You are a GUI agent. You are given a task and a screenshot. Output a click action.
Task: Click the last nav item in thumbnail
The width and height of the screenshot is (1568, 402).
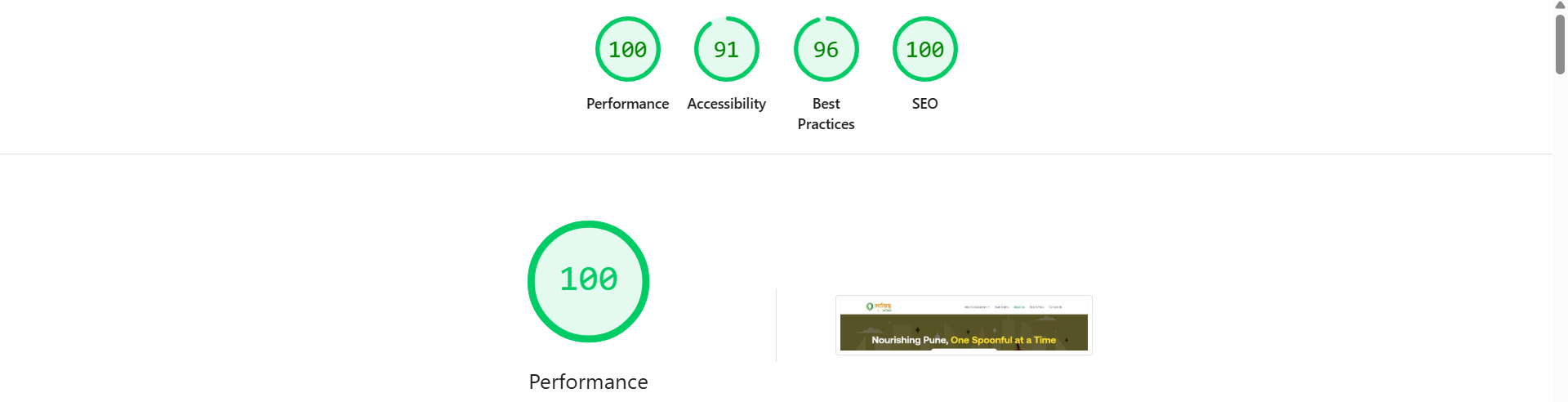click(1055, 307)
